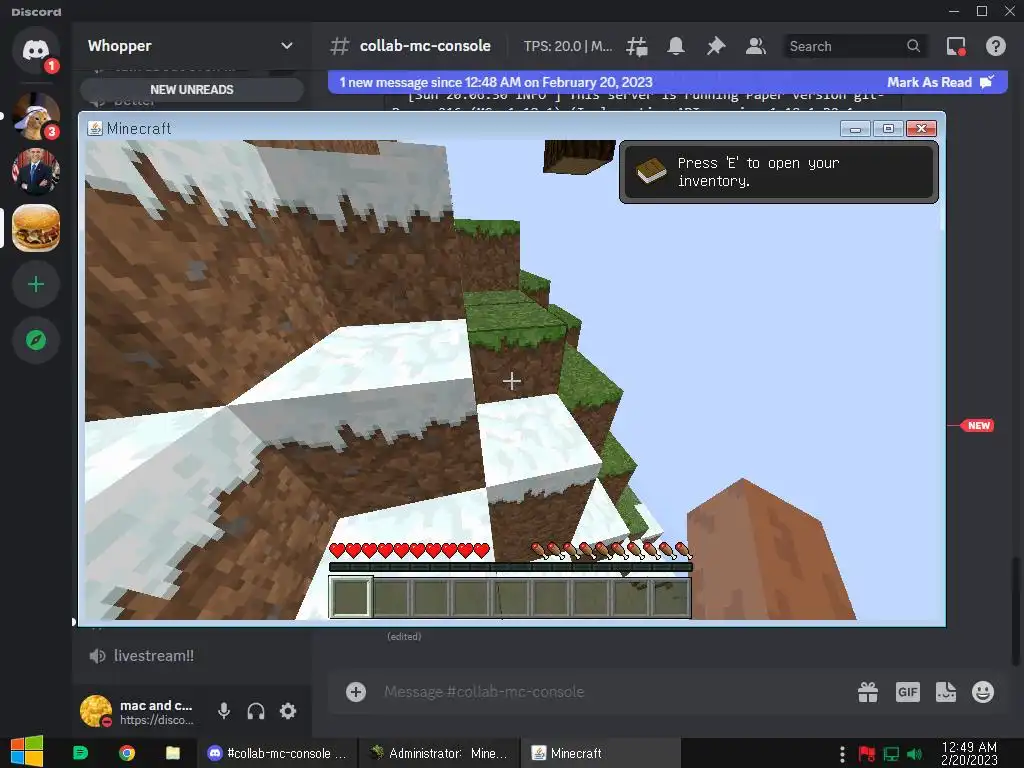Explore public servers compass icon

(x=35, y=340)
